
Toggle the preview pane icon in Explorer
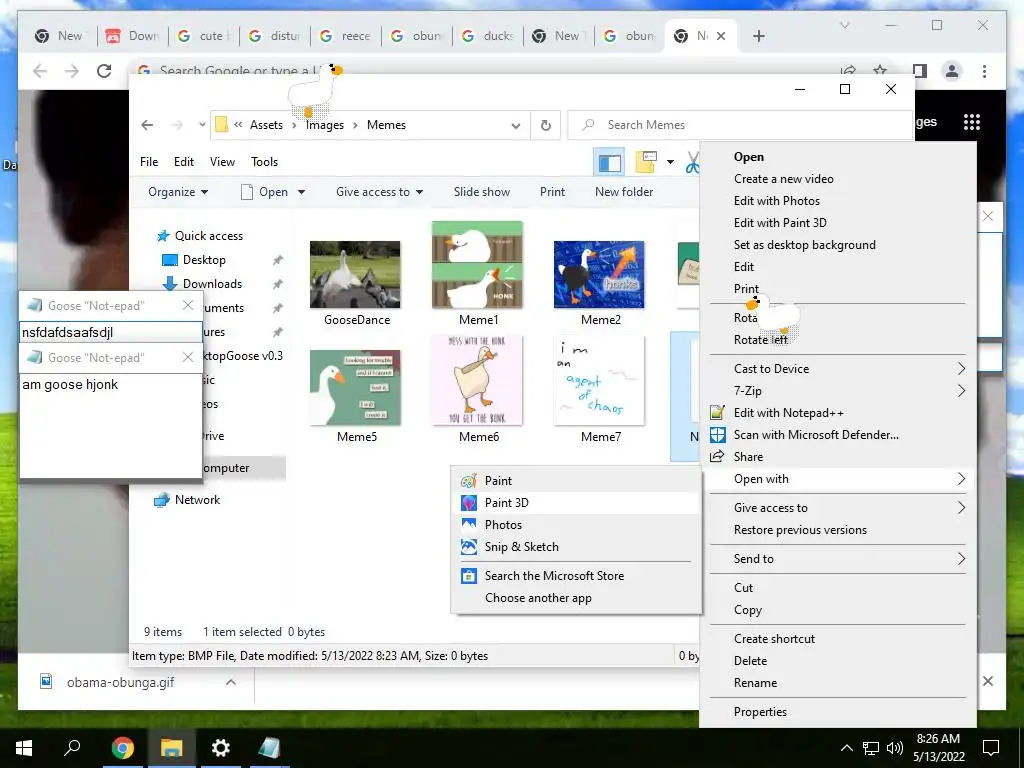tap(609, 162)
